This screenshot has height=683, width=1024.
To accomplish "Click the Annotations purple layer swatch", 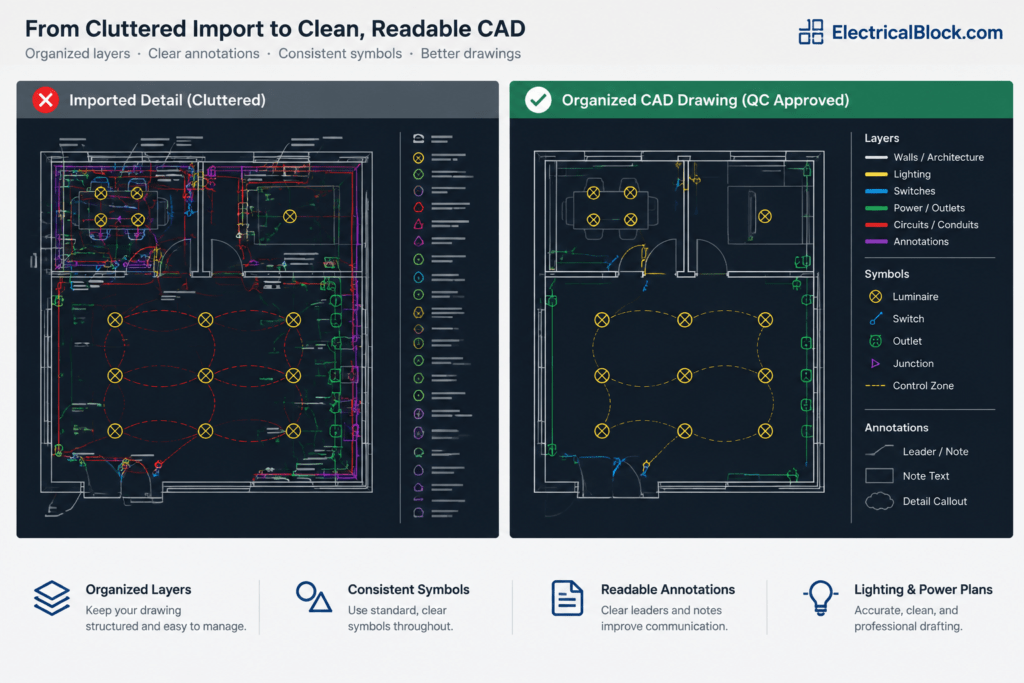I will [x=876, y=242].
